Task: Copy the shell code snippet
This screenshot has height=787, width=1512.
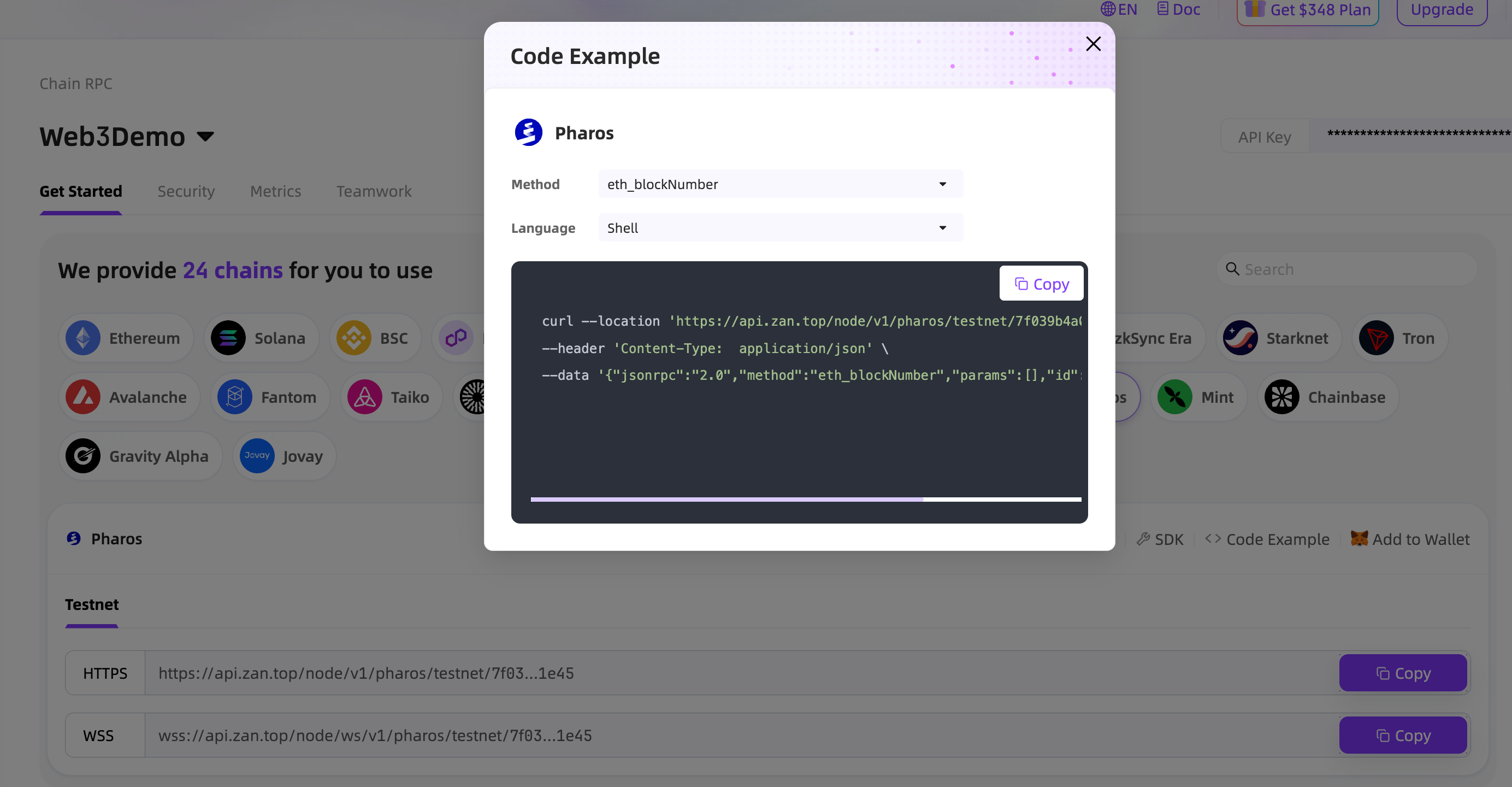Action: click(1041, 284)
